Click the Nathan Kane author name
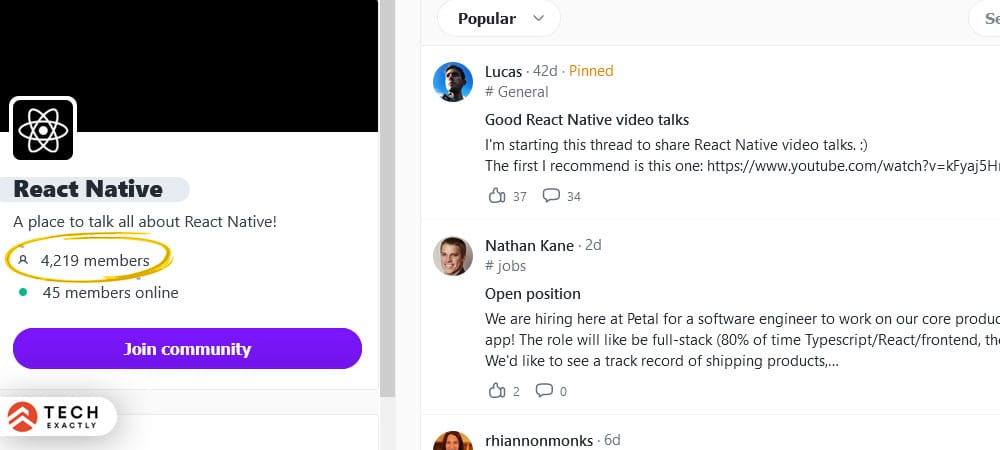Image resolution: width=1000 pixels, height=450 pixels. click(529, 245)
